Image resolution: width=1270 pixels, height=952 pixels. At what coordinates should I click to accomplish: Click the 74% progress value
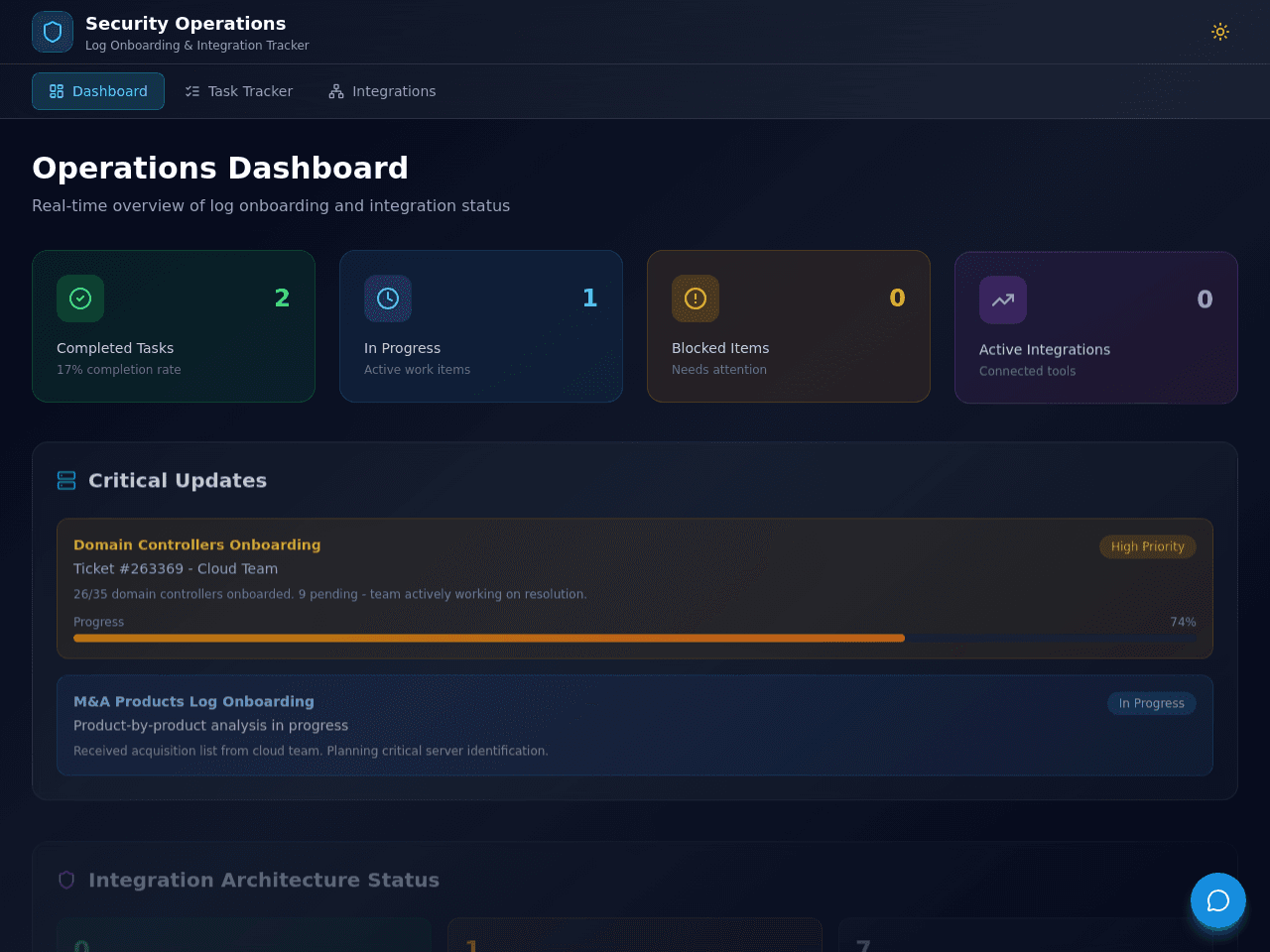[1183, 622]
